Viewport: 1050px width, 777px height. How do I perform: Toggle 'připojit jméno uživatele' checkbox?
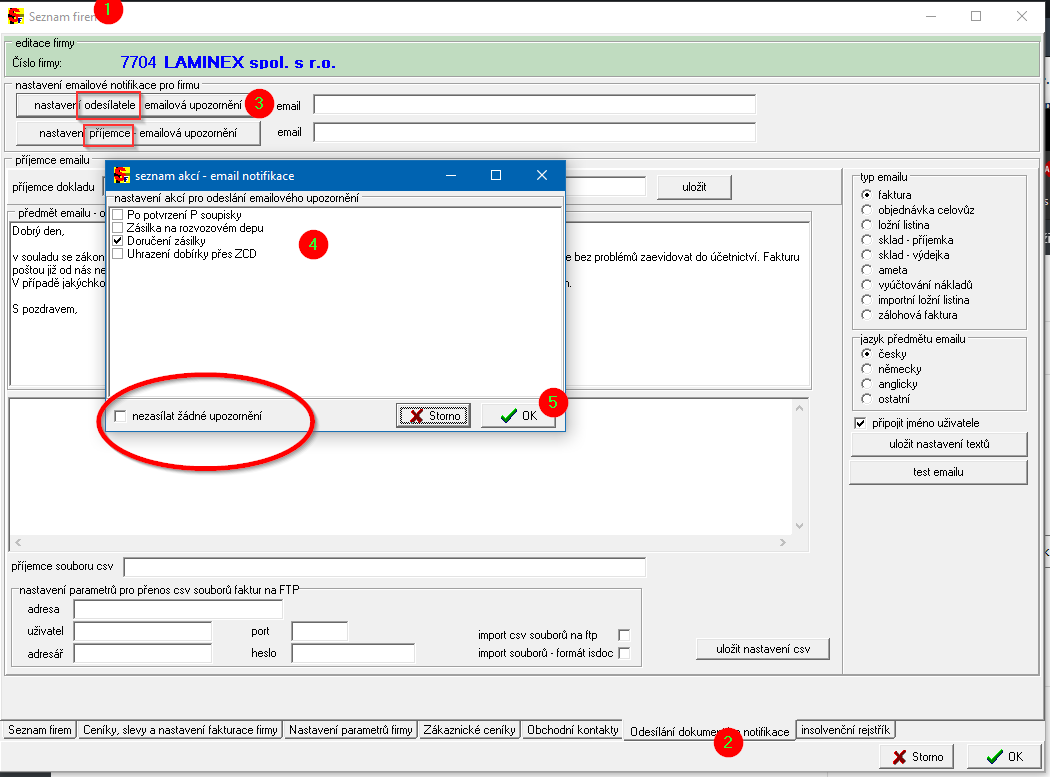click(x=860, y=423)
